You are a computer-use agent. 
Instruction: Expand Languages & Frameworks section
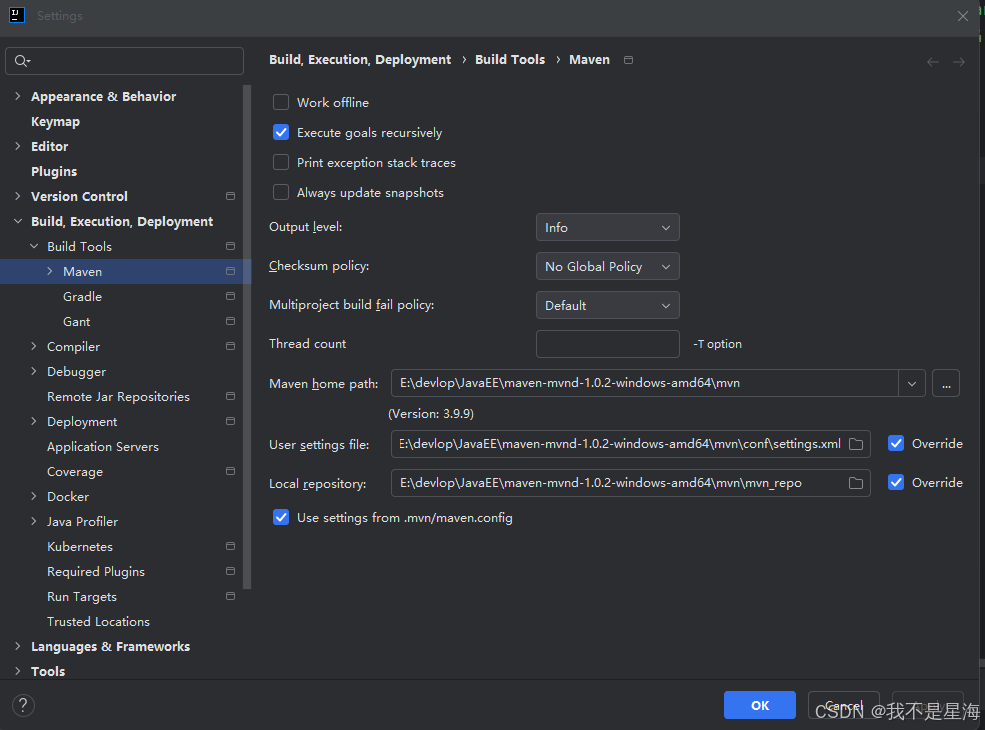pyautogui.click(x=18, y=646)
